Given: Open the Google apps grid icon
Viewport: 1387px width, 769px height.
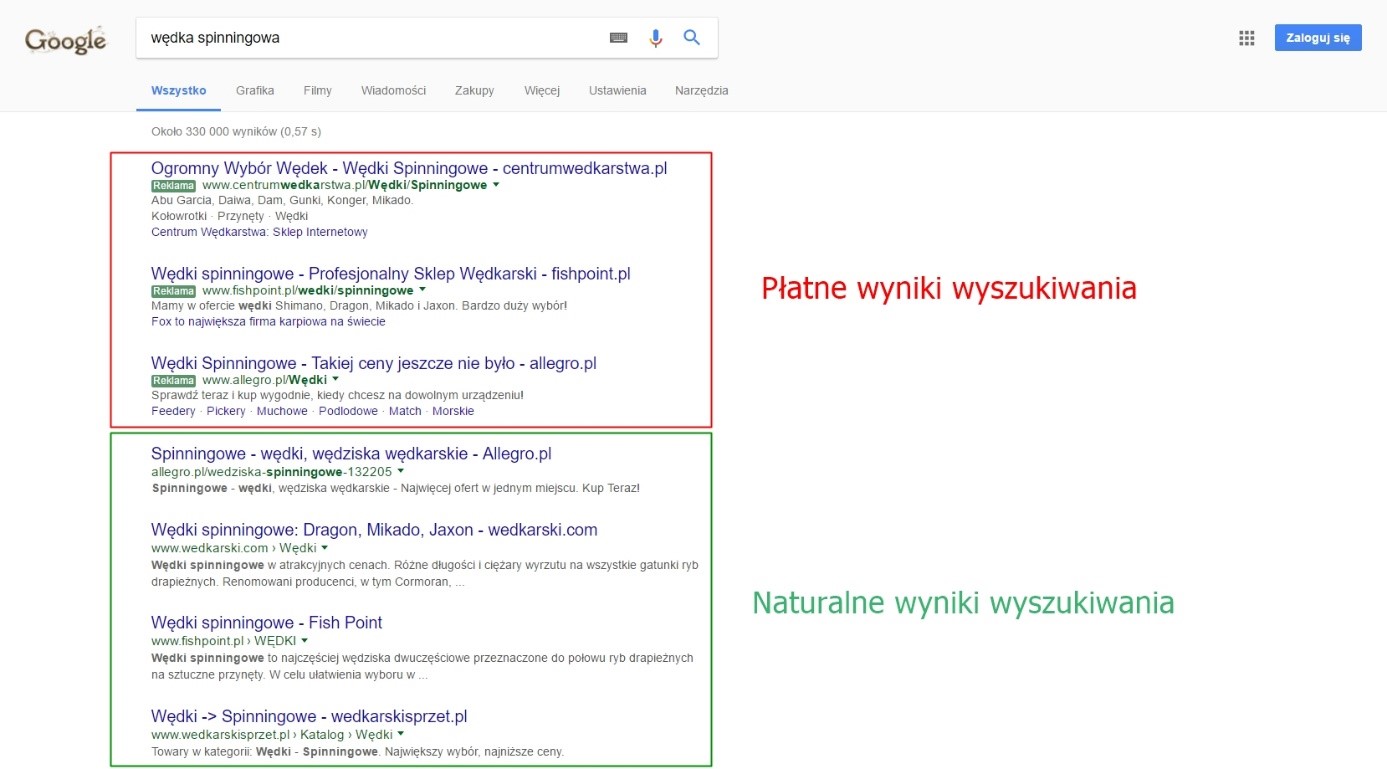Looking at the screenshot, I should tap(1246, 38).
